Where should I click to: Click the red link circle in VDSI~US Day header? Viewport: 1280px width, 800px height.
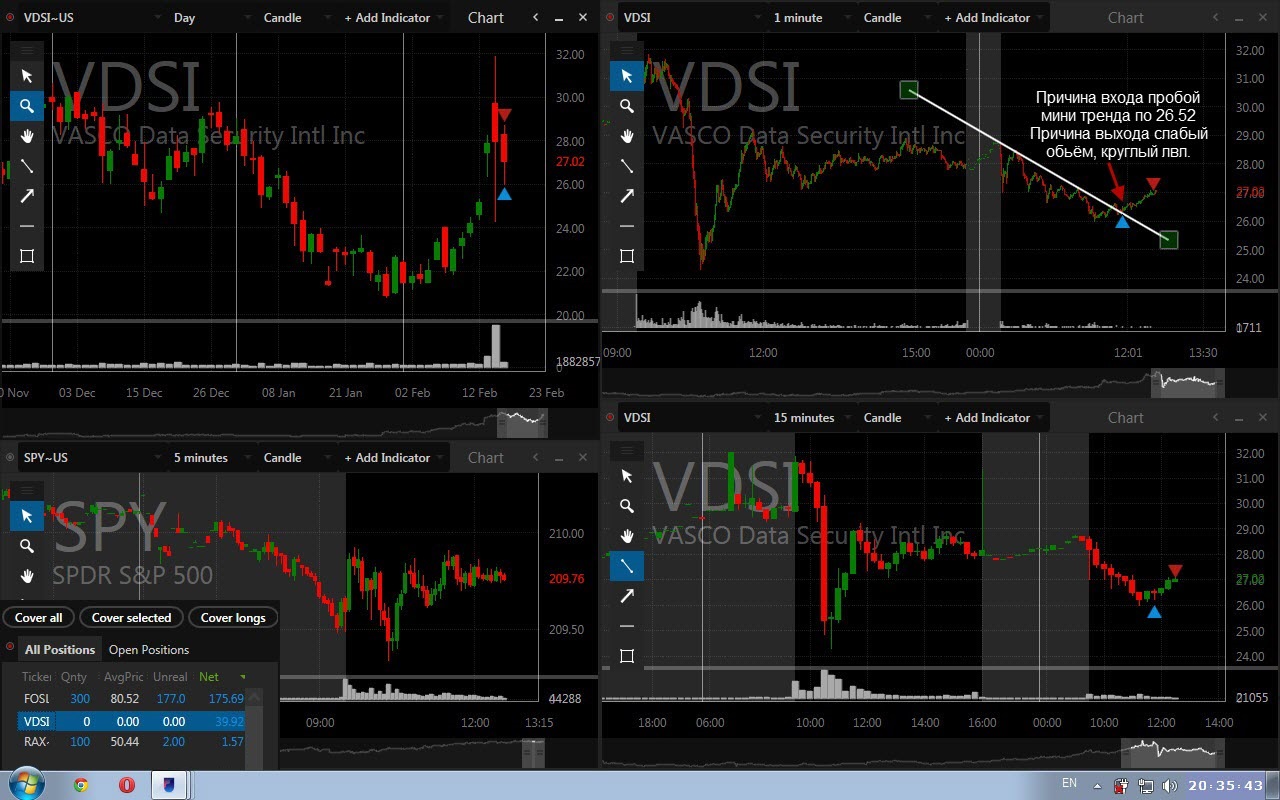click(x=9, y=18)
